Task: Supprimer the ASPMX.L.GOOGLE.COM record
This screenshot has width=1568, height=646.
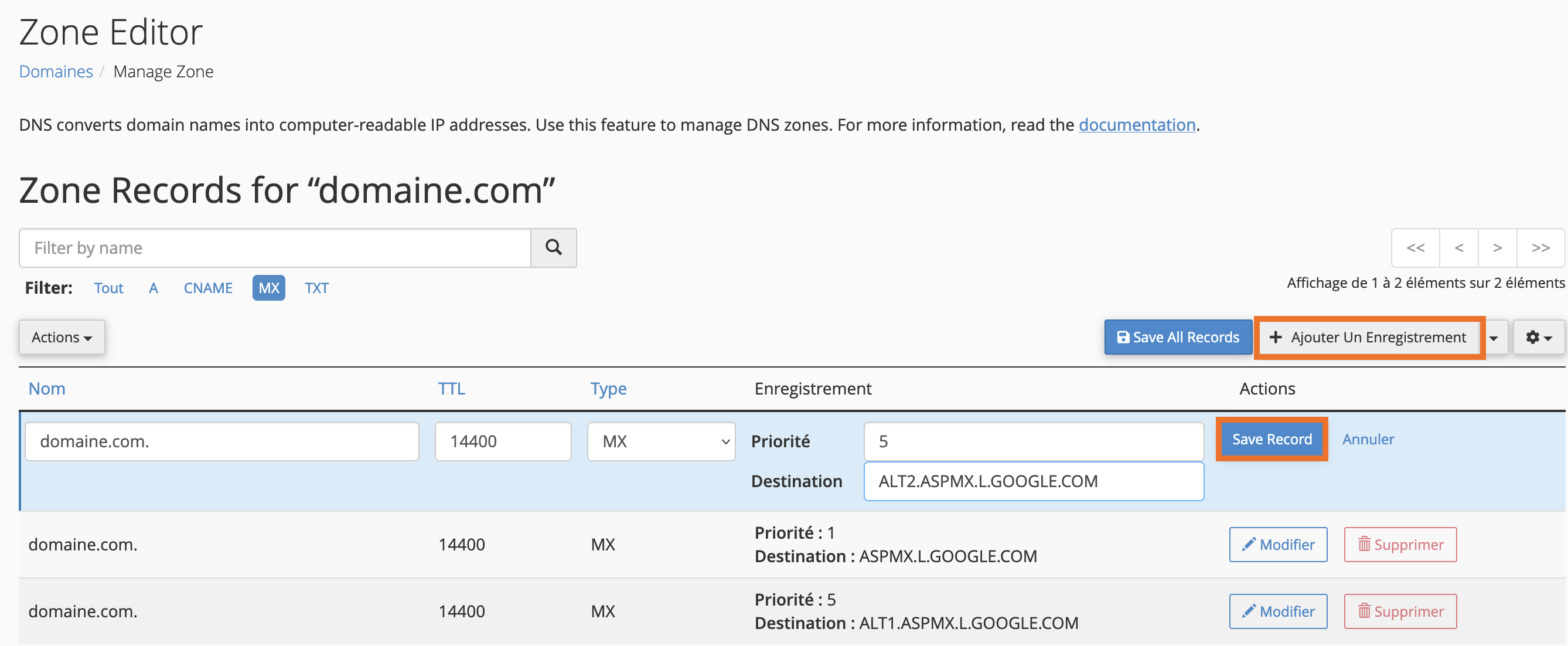Action: (x=1400, y=545)
